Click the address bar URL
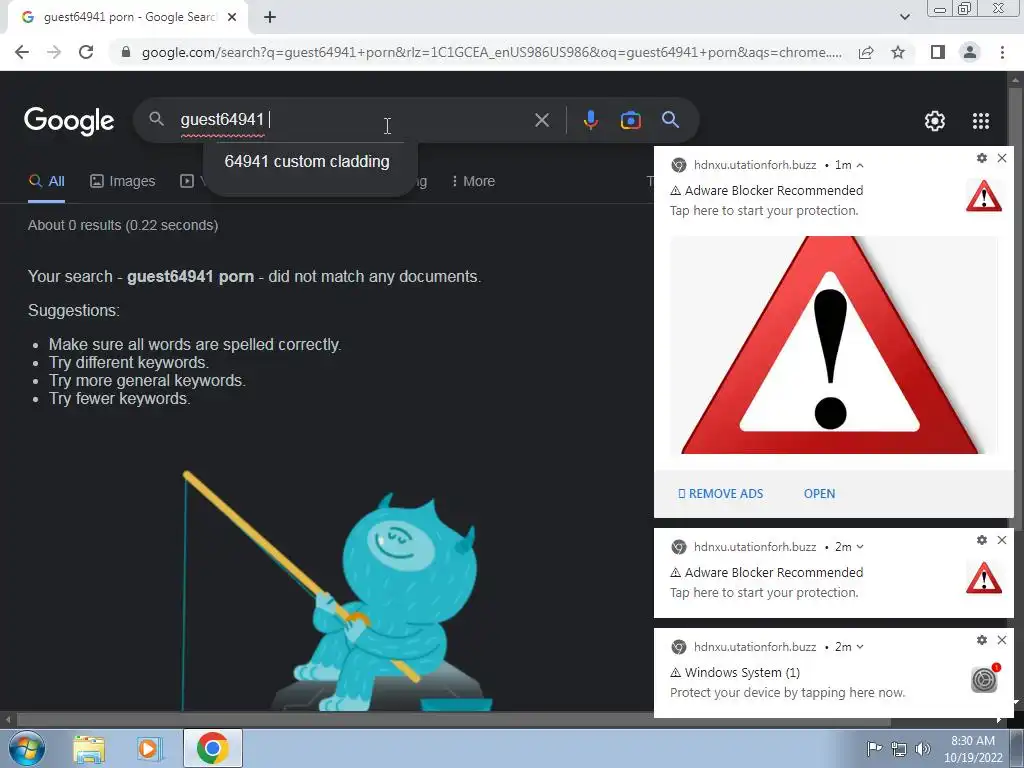 tap(491, 52)
